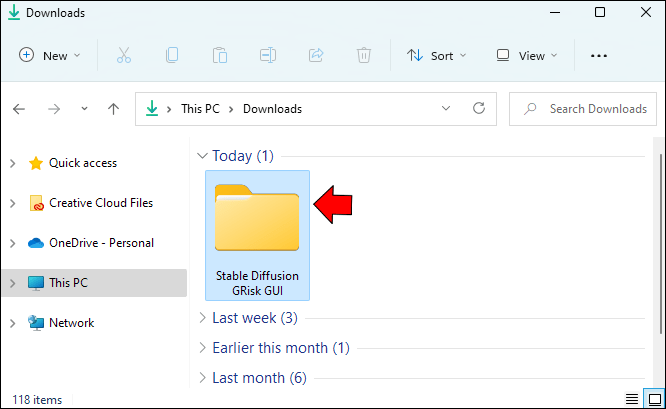666x409 pixels.
Task: Expand Creative Cloud Files tree node
Action: tap(13, 203)
